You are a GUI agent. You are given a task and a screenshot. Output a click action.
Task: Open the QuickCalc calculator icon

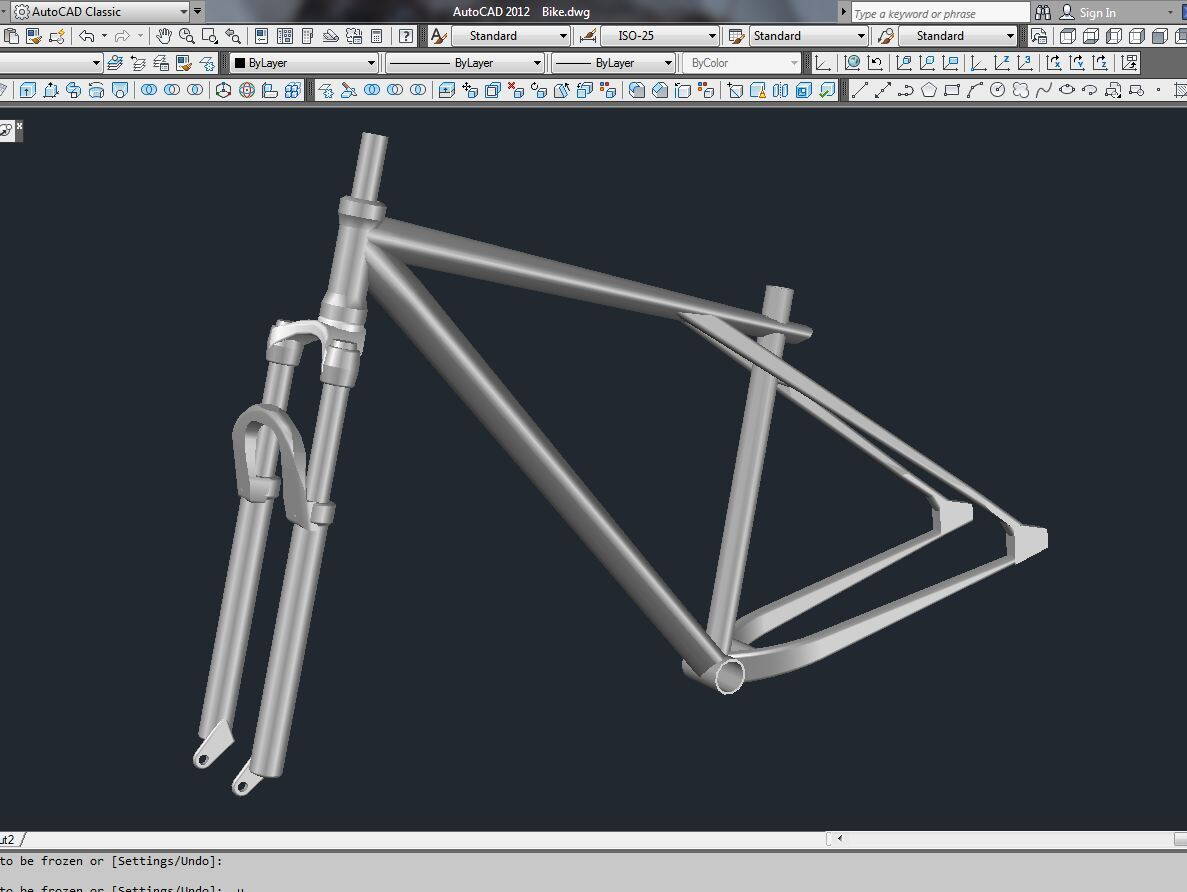point(377,36)
